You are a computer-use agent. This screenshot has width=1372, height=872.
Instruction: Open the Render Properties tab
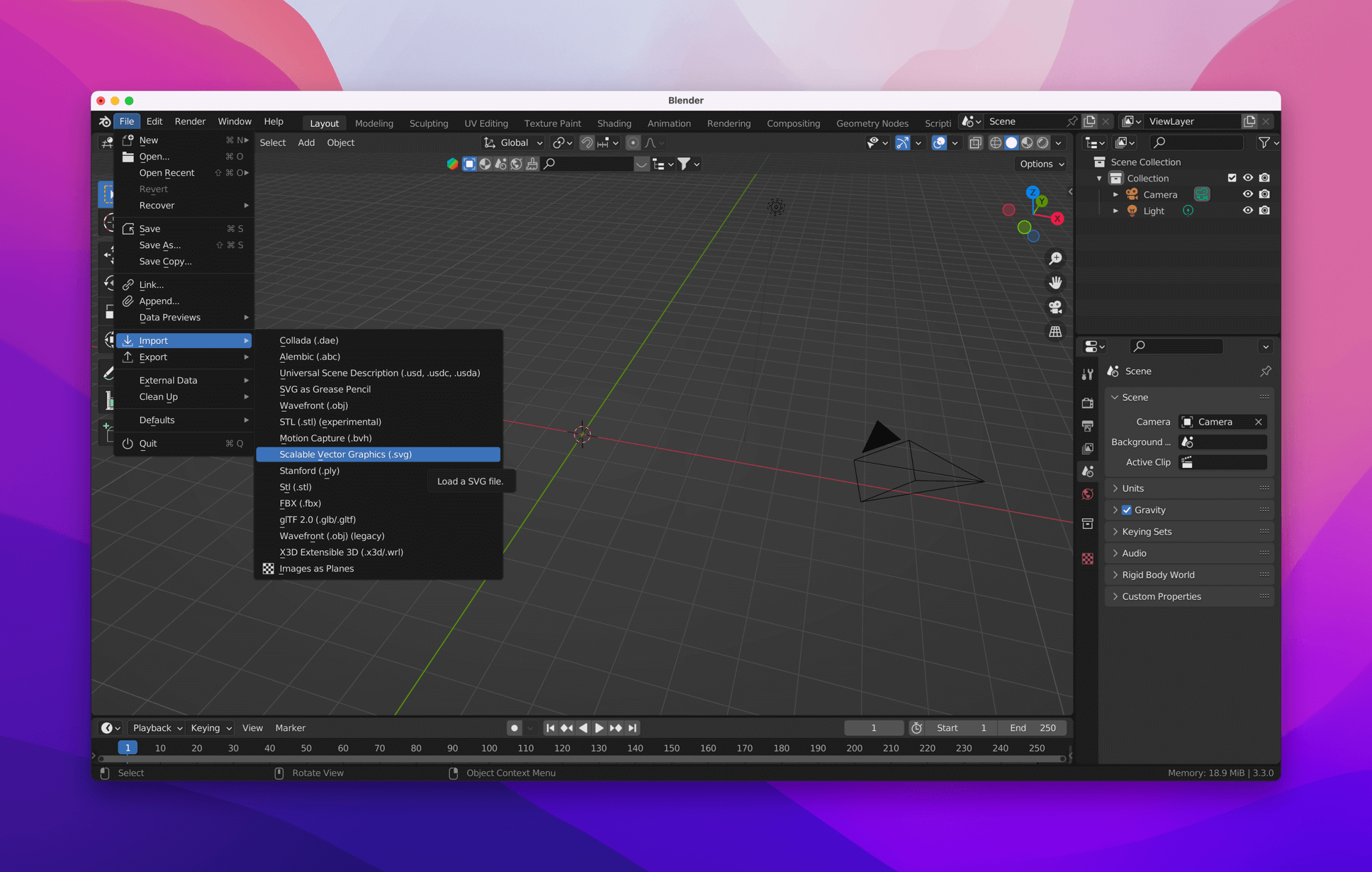click(1089, 403)
